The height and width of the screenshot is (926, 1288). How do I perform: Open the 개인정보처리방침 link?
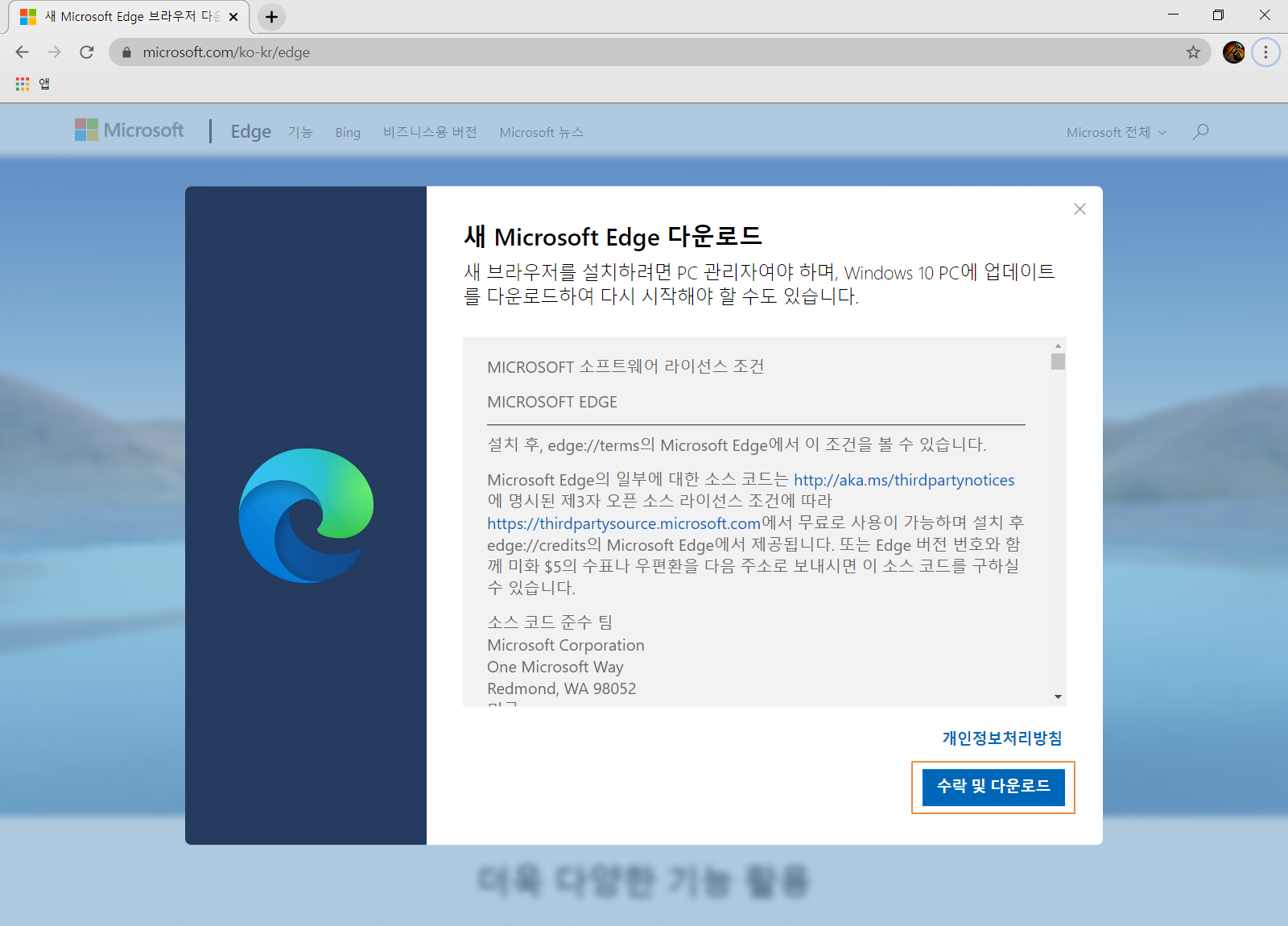(1002, 738)
